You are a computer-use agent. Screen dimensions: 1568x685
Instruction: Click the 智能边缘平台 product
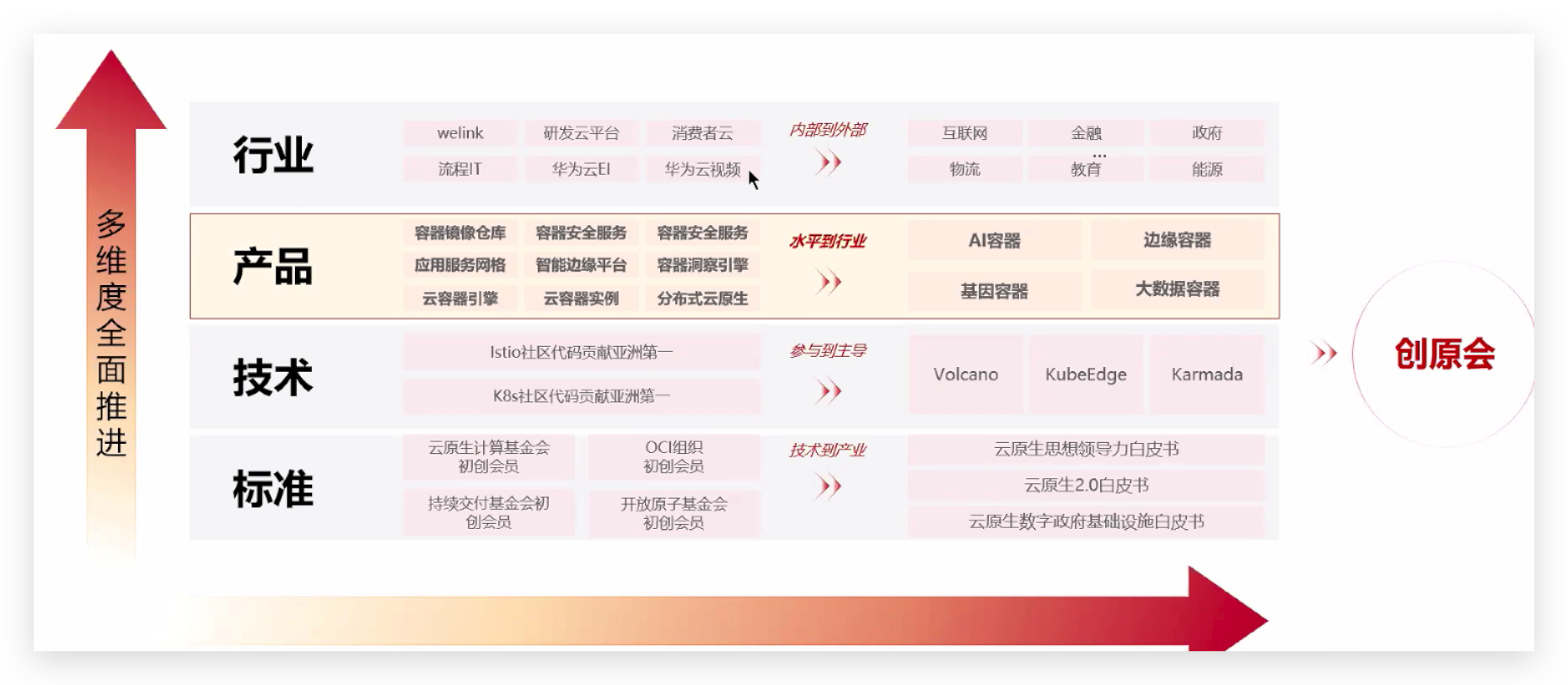click(x=581, y=265)
